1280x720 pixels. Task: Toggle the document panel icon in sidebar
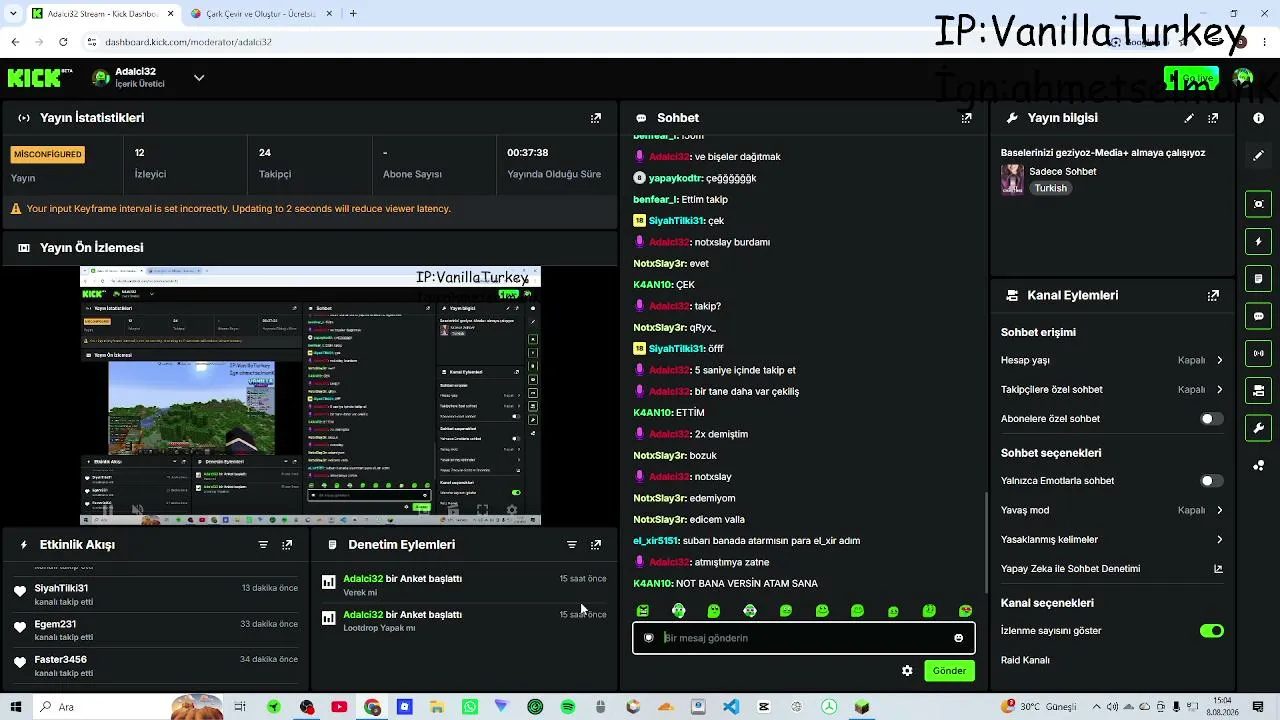click(x=1258, y=278)
